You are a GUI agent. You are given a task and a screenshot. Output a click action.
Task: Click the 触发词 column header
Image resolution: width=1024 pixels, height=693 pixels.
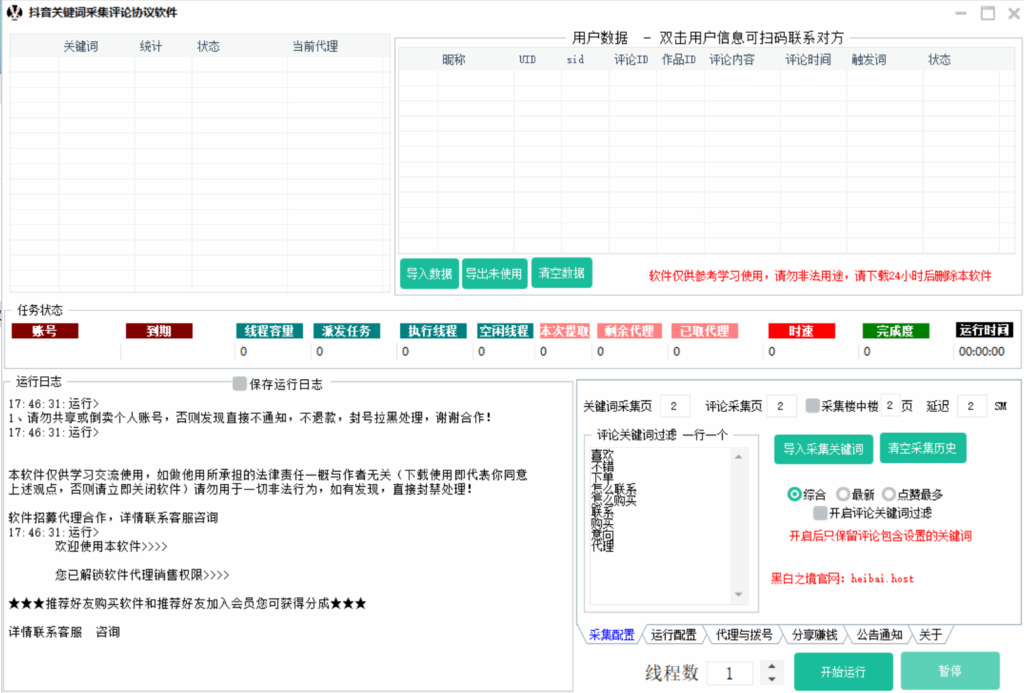click(x=869, y=59)
